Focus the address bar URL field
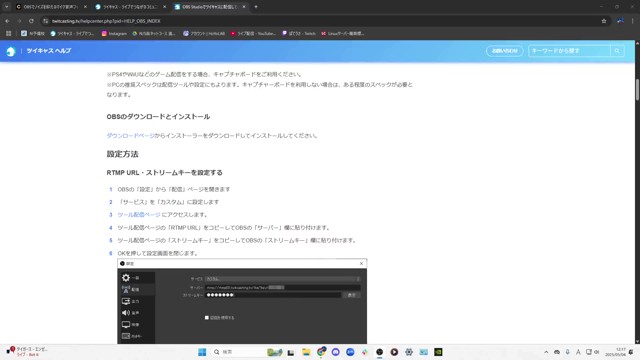The image size is (640, 360). [322, 21]
